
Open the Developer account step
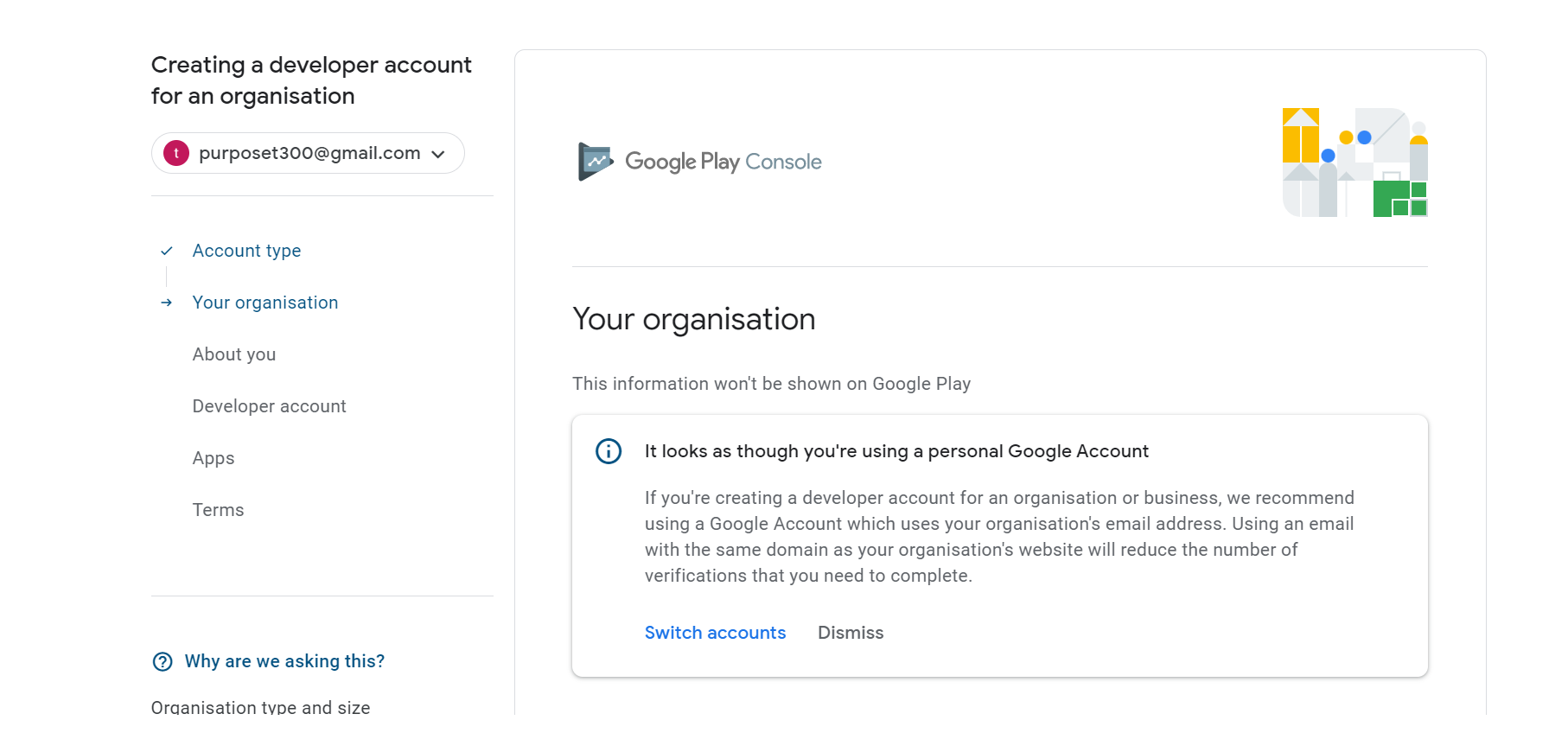coord(269,406)
